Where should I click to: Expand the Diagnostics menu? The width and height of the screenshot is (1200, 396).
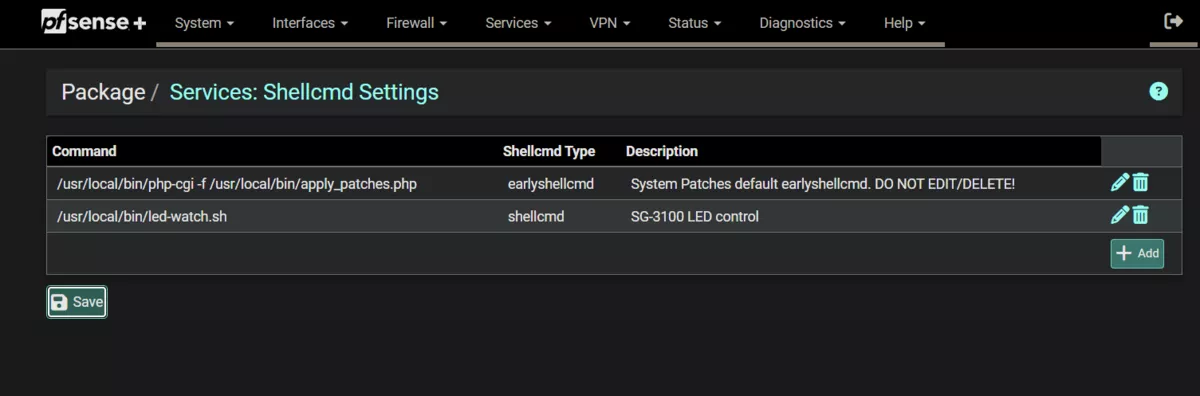(x=802, y=23)
